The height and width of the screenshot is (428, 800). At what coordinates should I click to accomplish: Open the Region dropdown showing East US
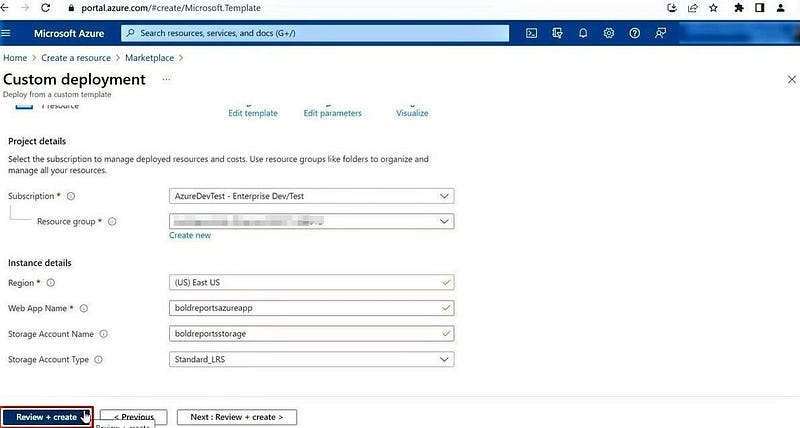[x=311, y=283]
